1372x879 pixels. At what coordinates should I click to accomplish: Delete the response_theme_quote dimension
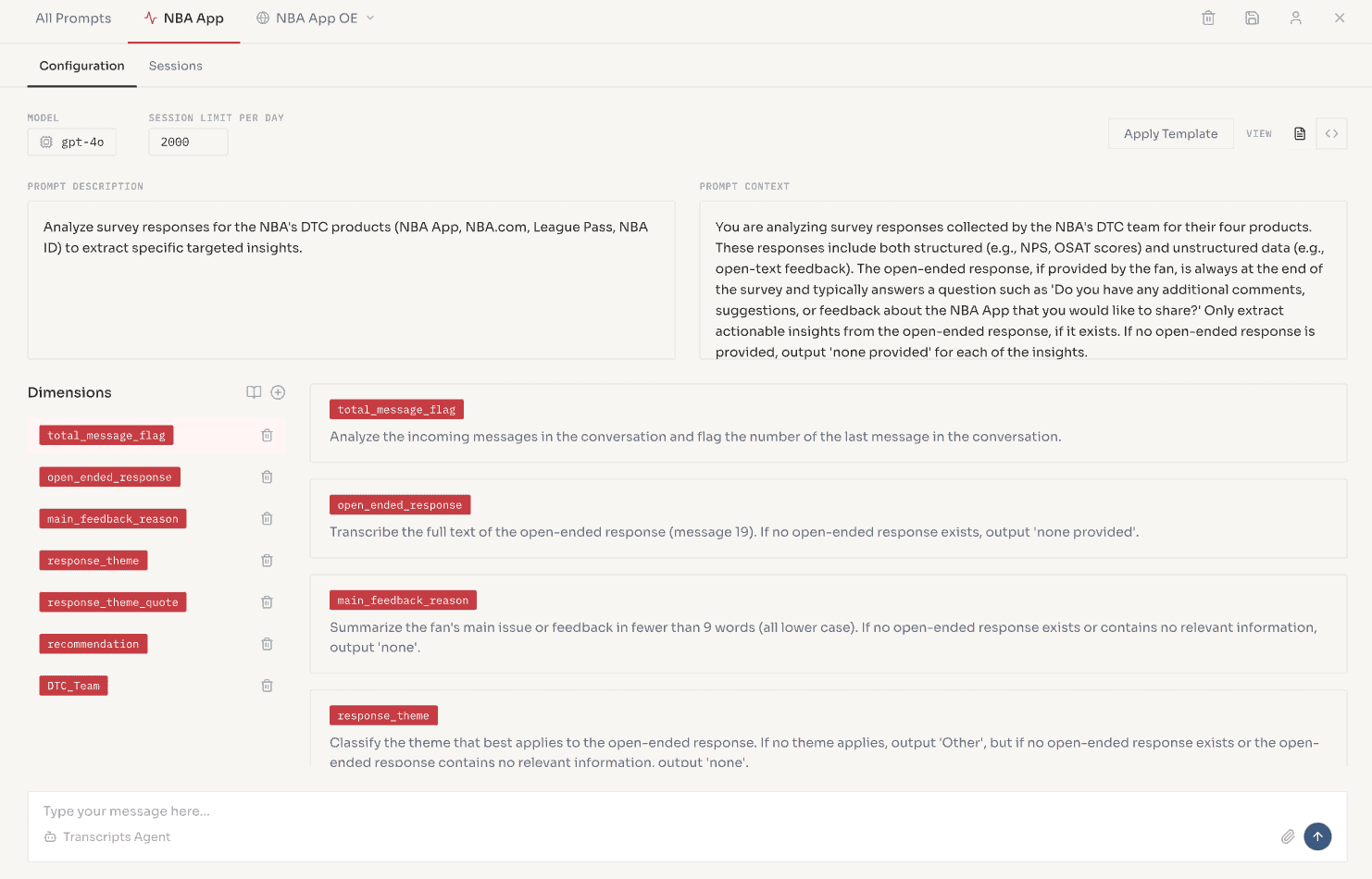click(267, 601)
